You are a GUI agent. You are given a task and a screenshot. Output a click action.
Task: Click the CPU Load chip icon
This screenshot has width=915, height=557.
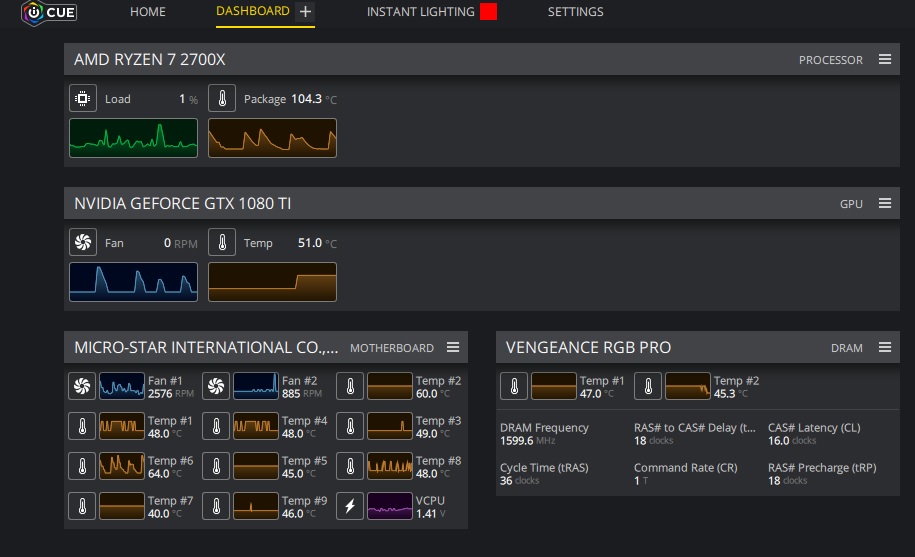click(x=83, y=99)
